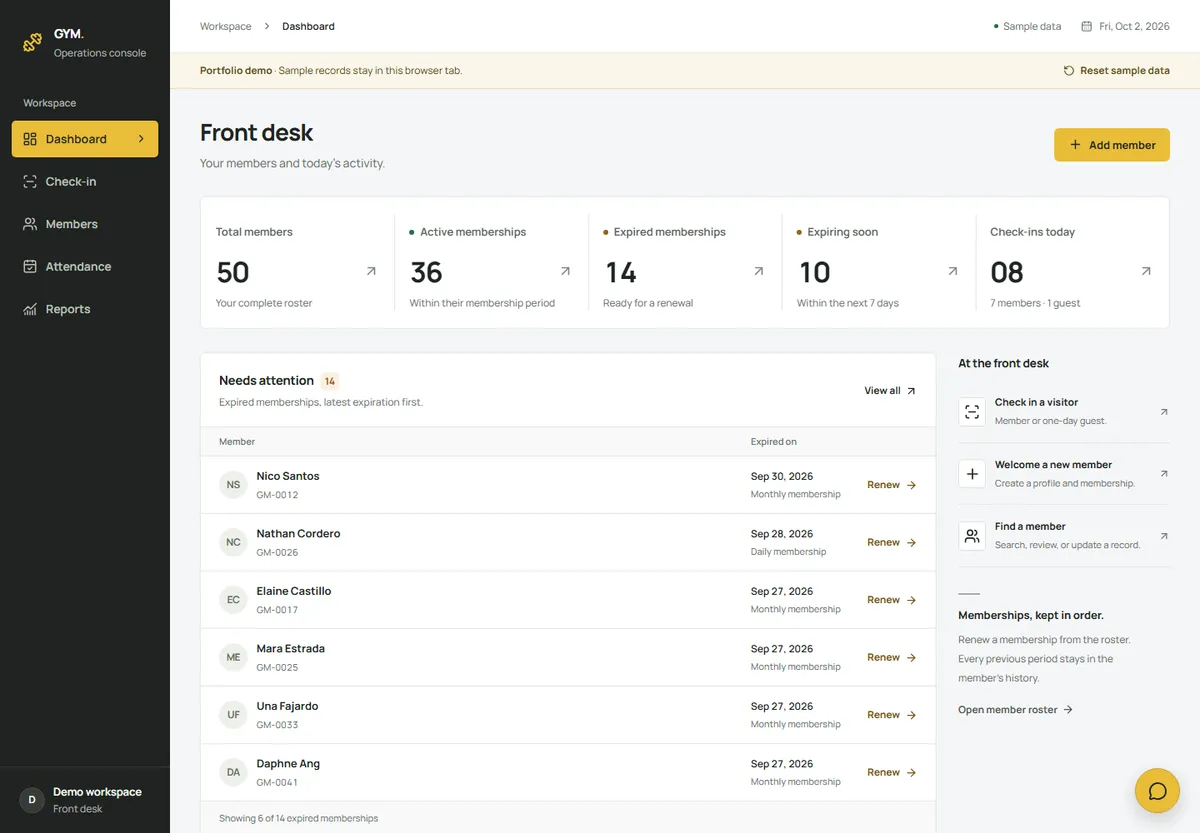
Task: Open the Dashboard sidebar item
Action: tap(85, 139)
